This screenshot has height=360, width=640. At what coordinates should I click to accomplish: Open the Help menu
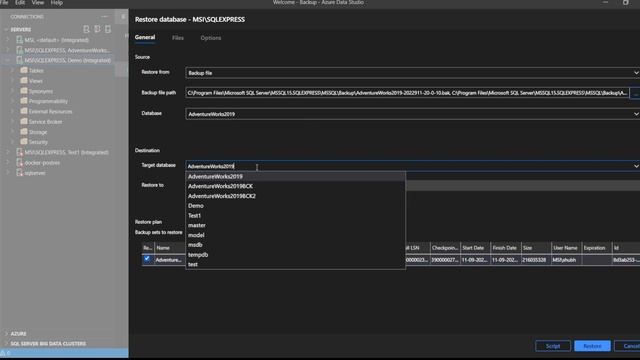56,2
